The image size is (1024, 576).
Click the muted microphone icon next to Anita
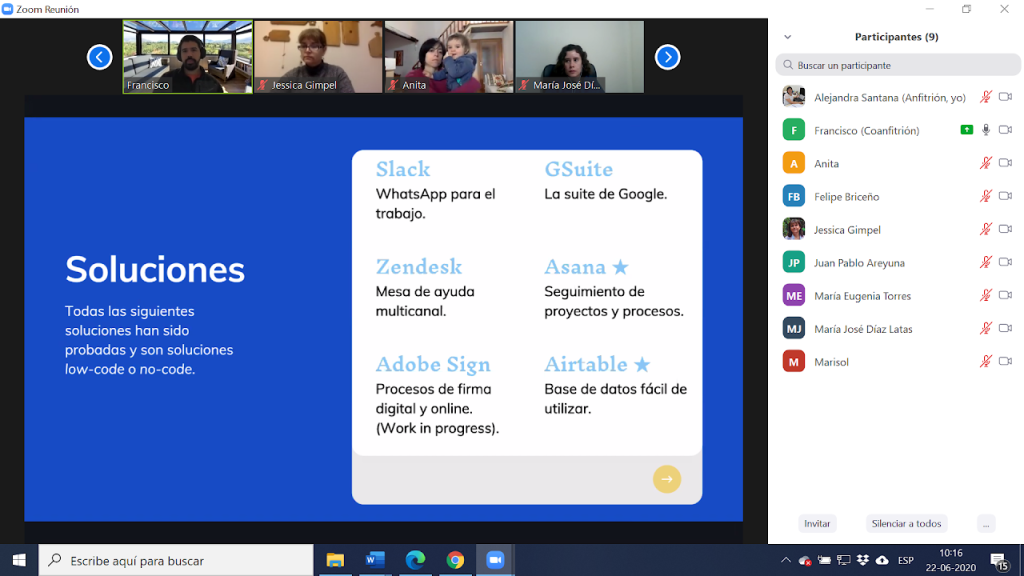(985, 163)
